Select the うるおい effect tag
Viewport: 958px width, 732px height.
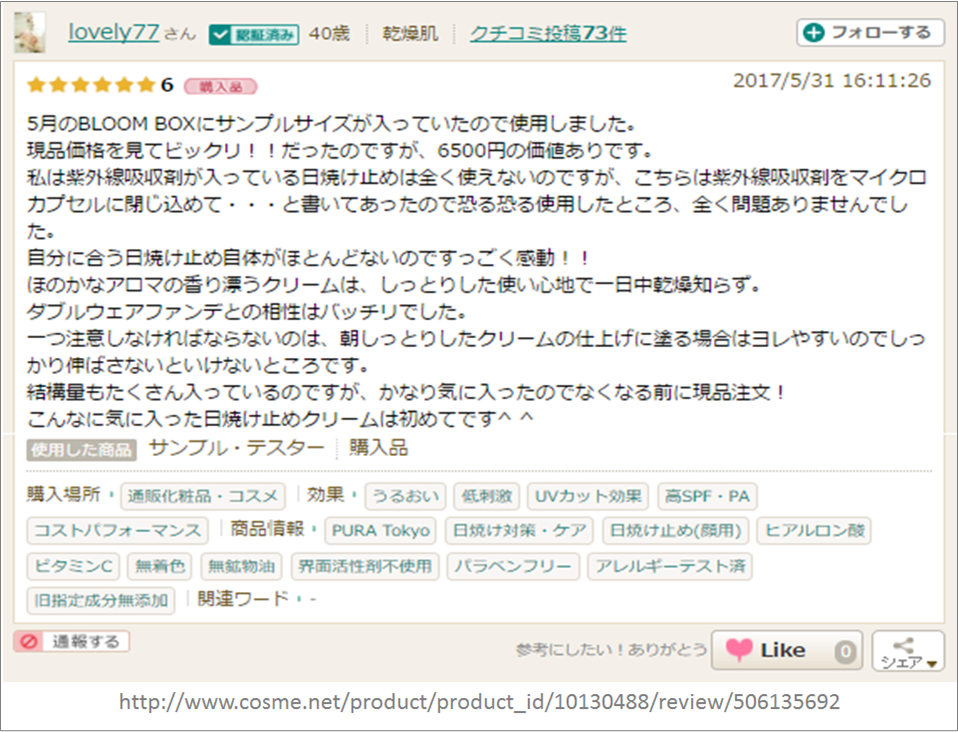pyautogui.click(x=405, y=496)
